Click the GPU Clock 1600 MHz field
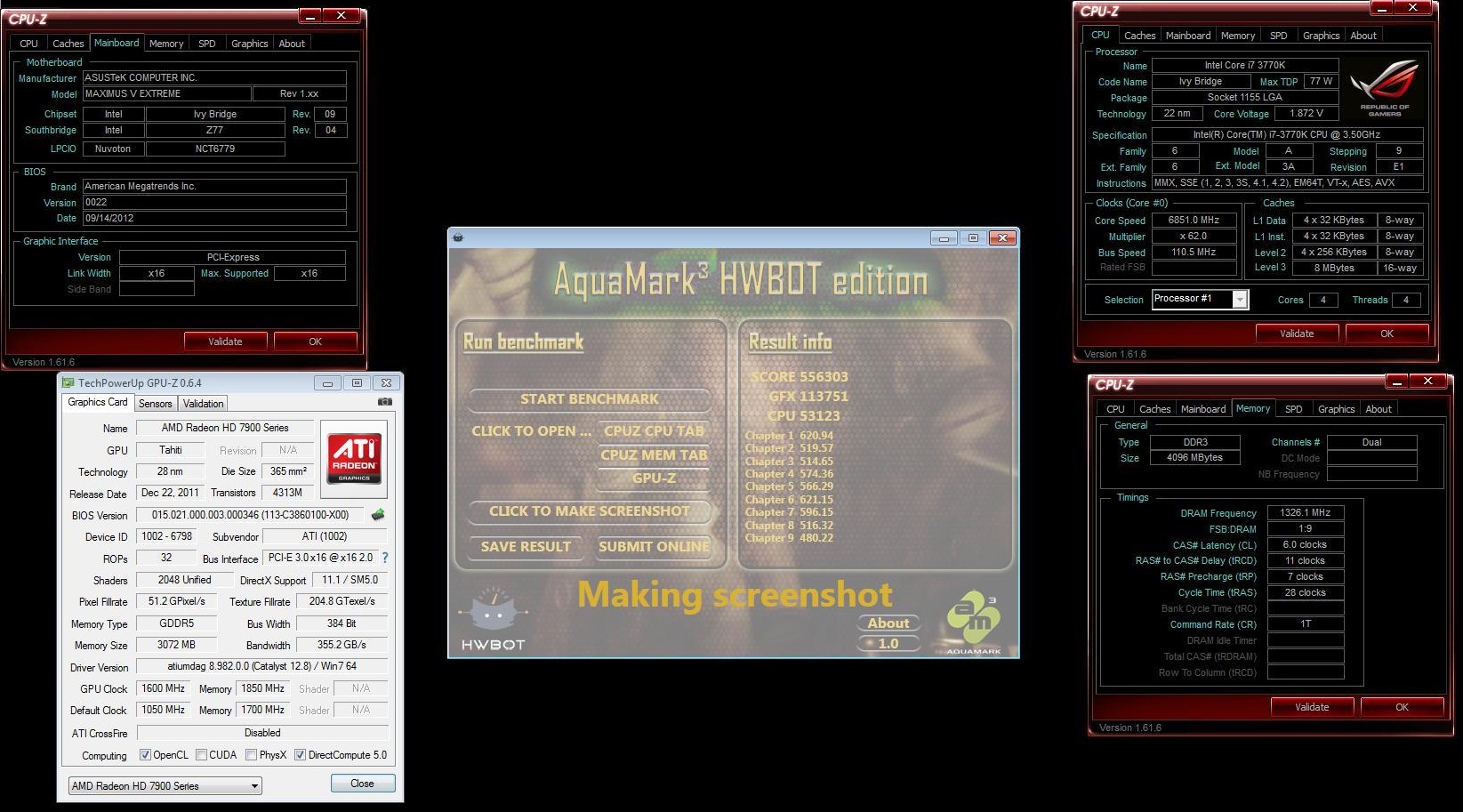1463x812 pixels. point(164,688)
